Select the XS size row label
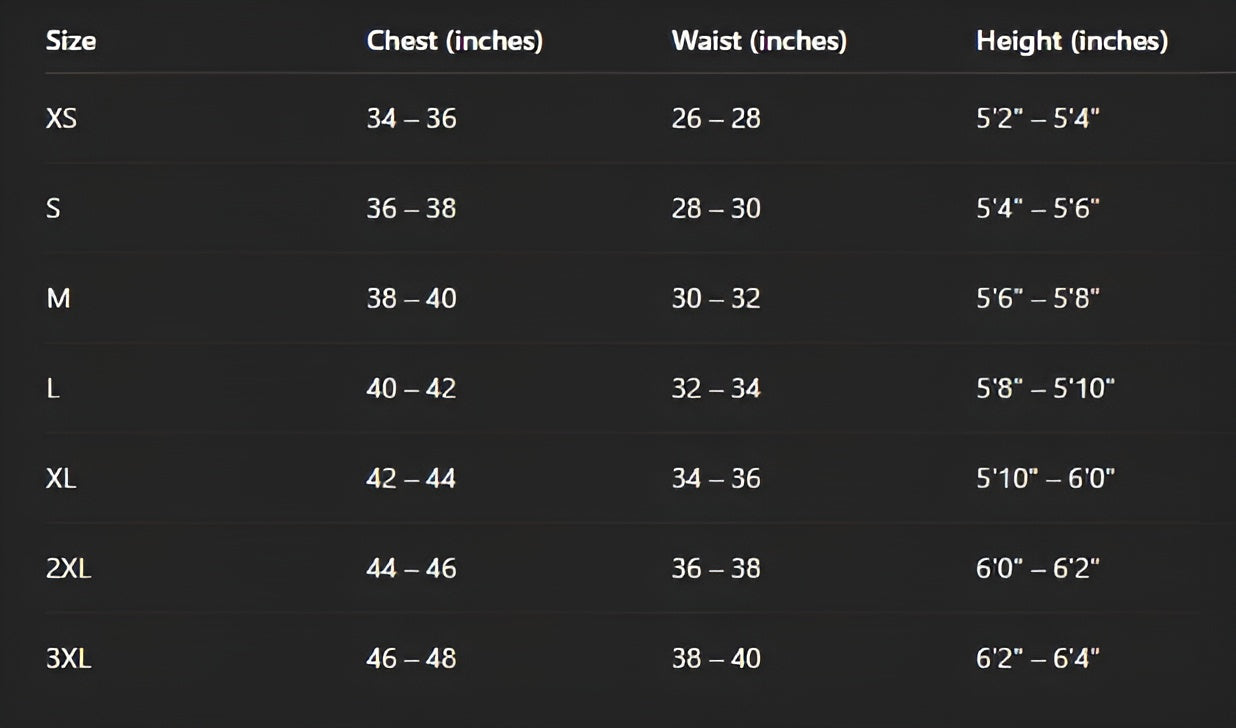1236x728 pixels. pos(61,118)
